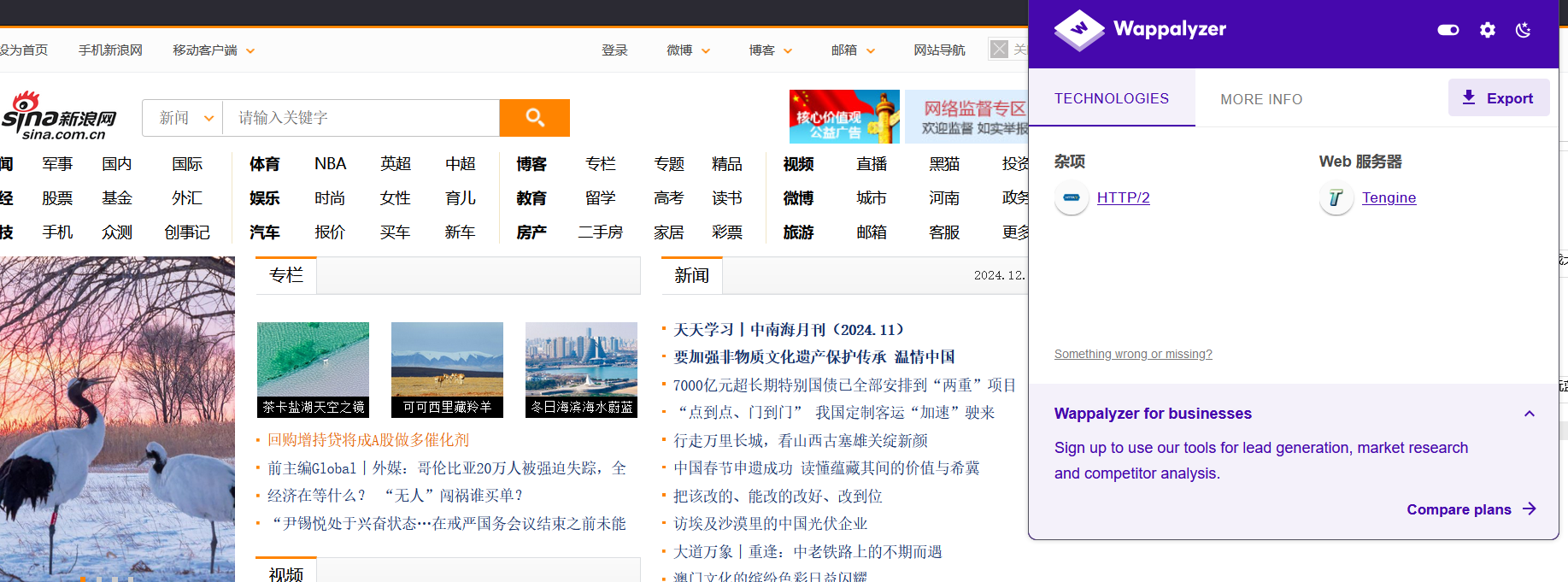Viewport: 1568px width, 582px height.
Task: Open 手机新浪网 link
Action: click(x=110, y=50)
